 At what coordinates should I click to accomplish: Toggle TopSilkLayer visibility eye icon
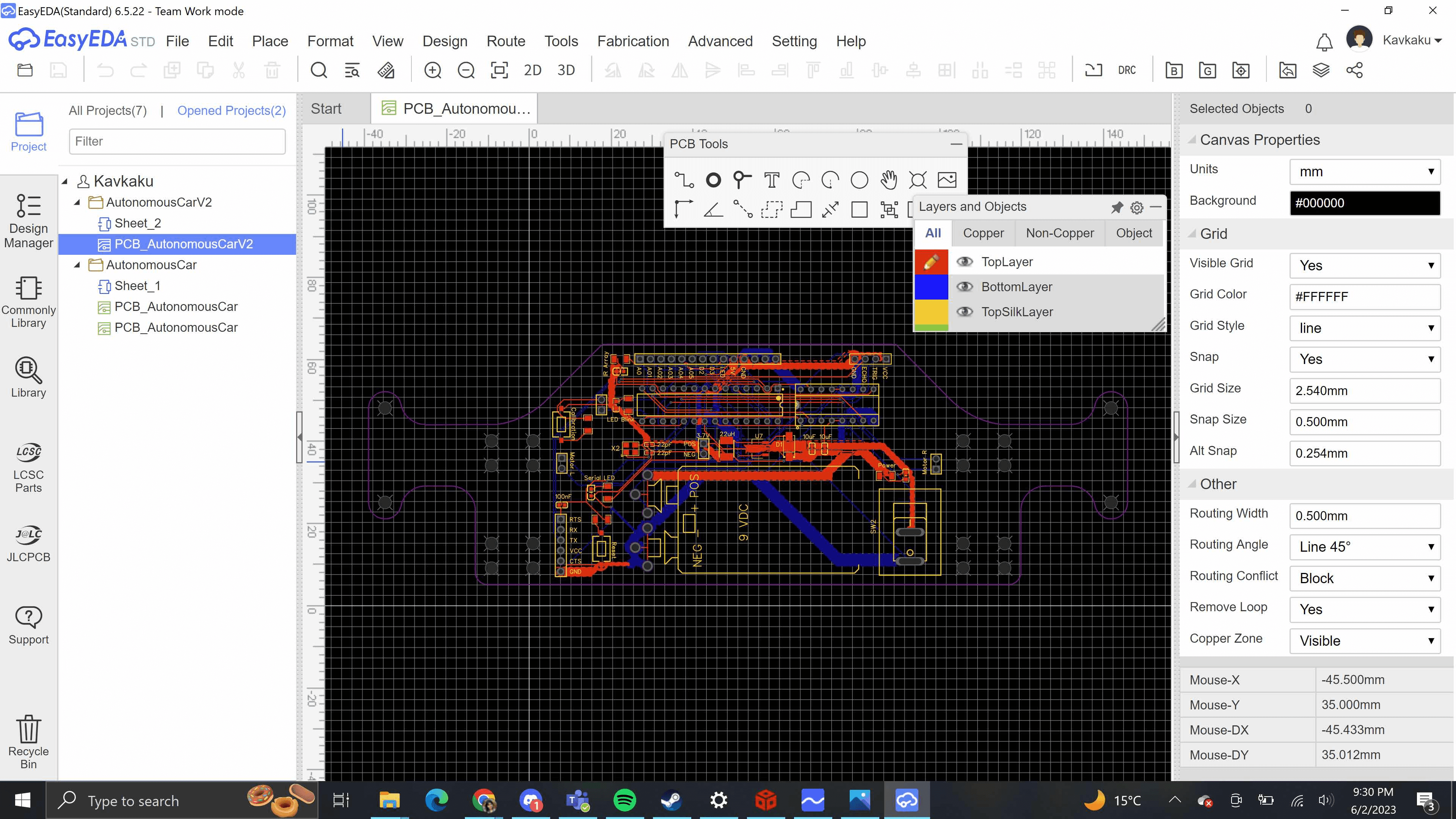pyautogui.click(x=964, y=312)
